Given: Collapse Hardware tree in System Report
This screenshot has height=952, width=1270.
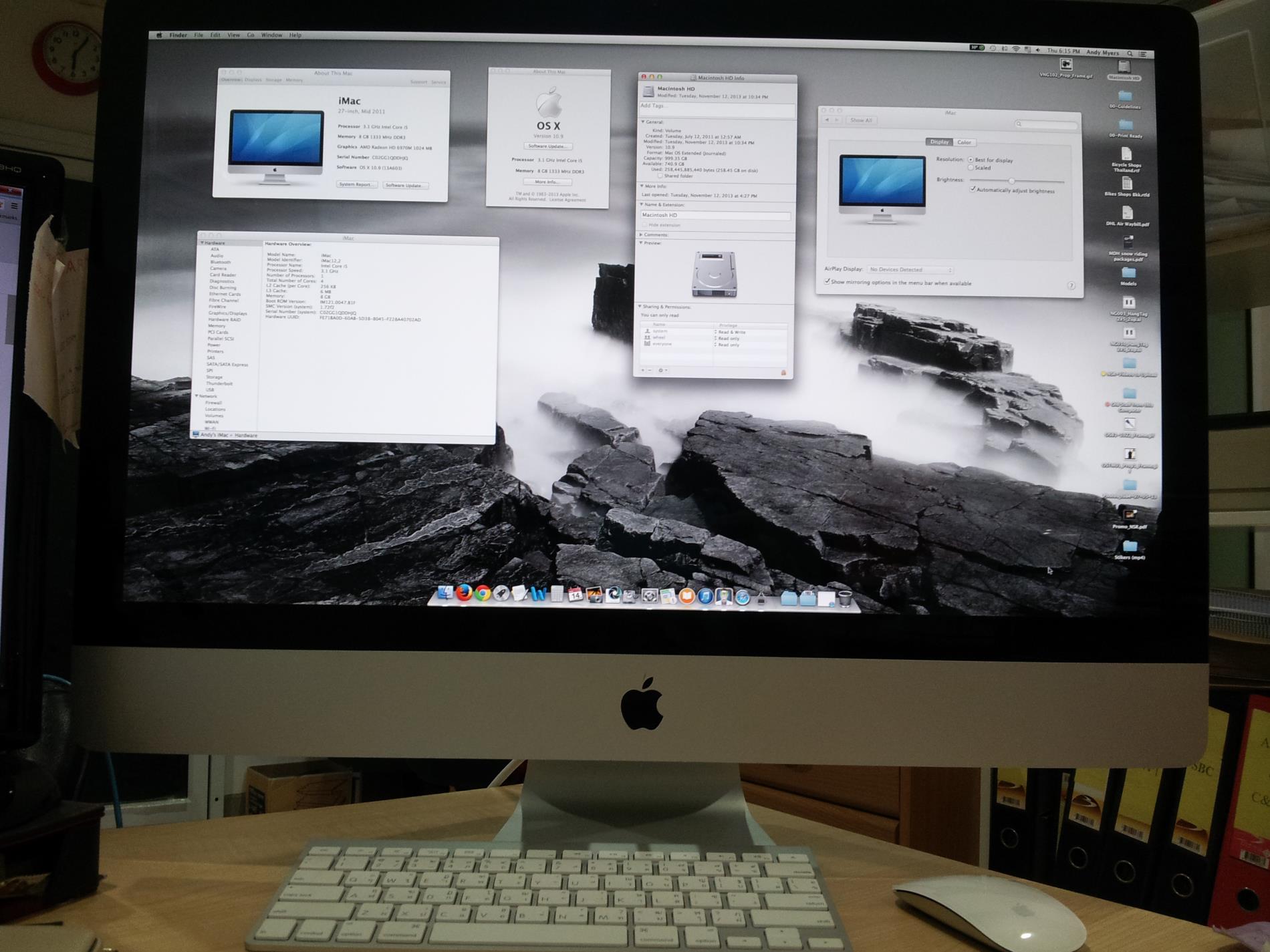Looking at the screenshot, I should 202,243.
